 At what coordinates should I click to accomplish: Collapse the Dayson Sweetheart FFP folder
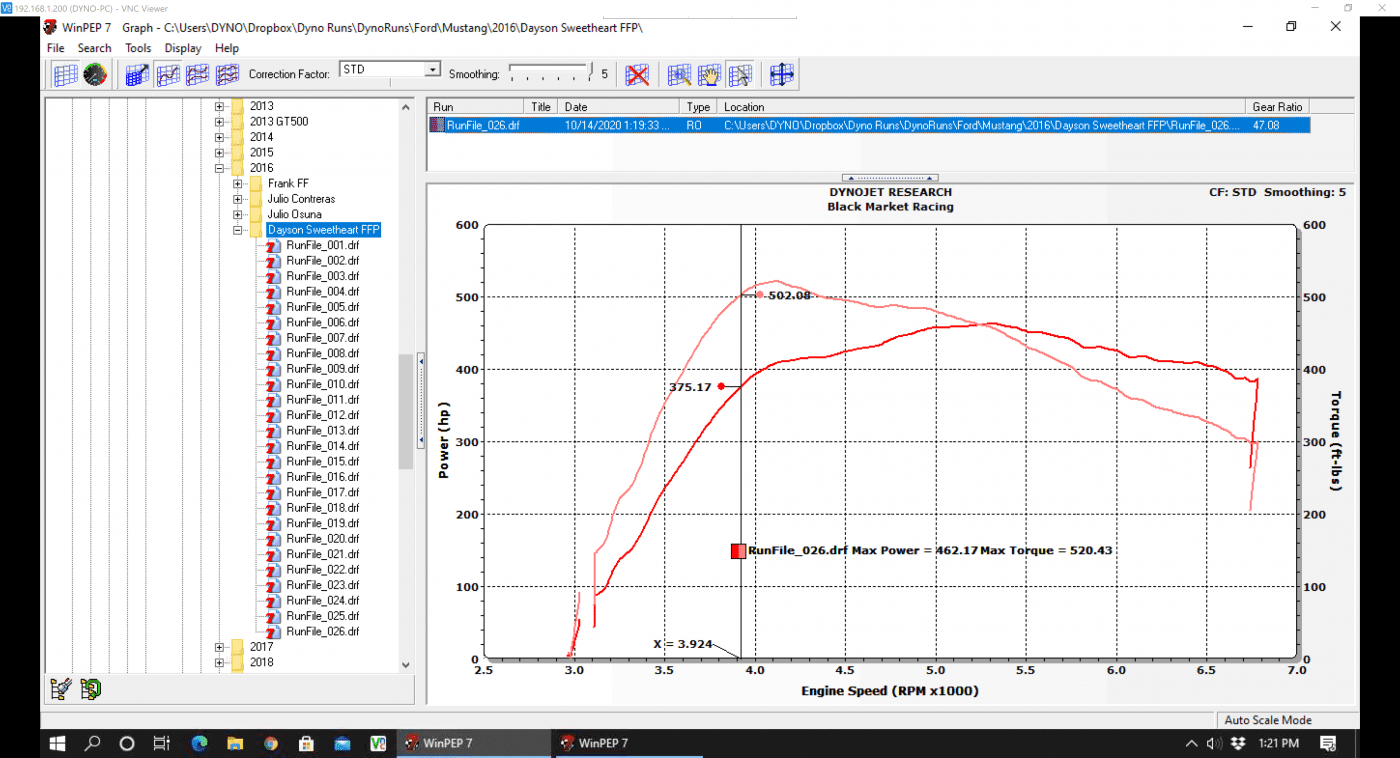pos(237,230)
